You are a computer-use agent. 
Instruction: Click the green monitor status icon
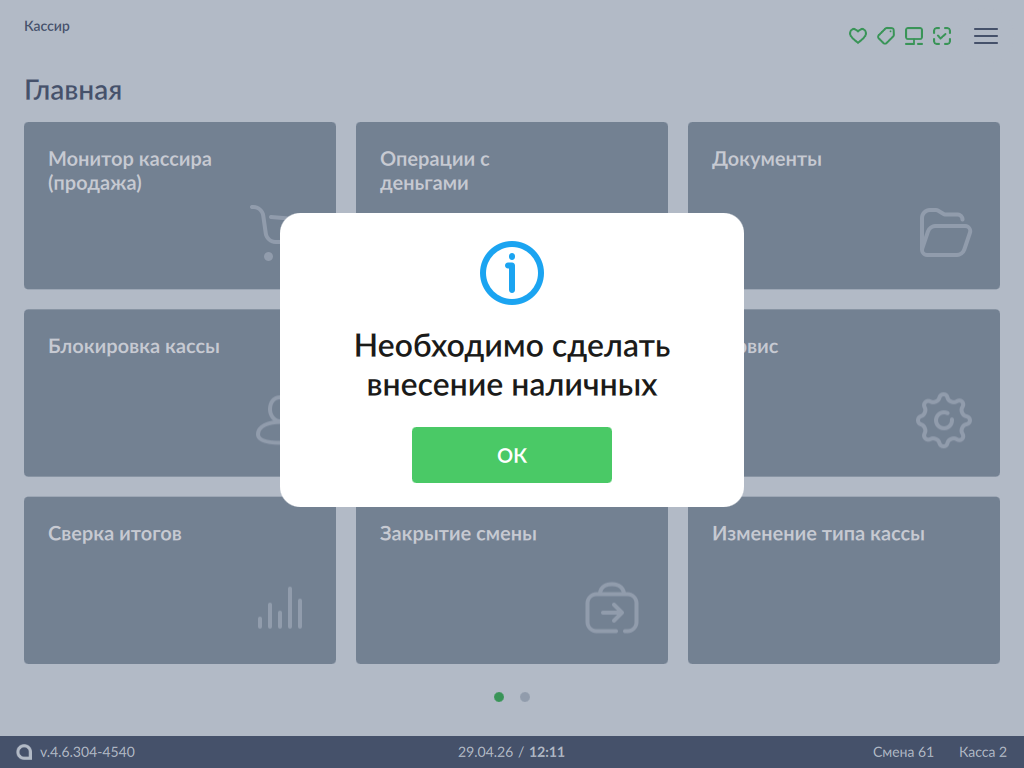[x=914, y=36]
